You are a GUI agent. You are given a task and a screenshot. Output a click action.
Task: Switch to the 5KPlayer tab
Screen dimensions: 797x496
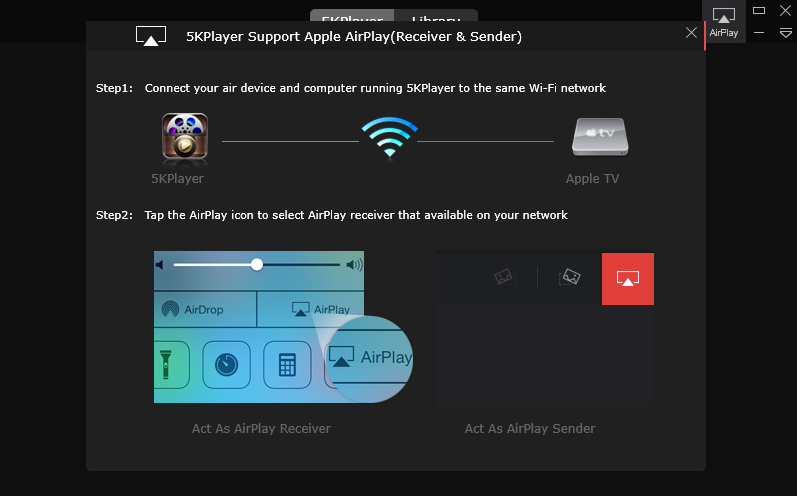[352, 16]
